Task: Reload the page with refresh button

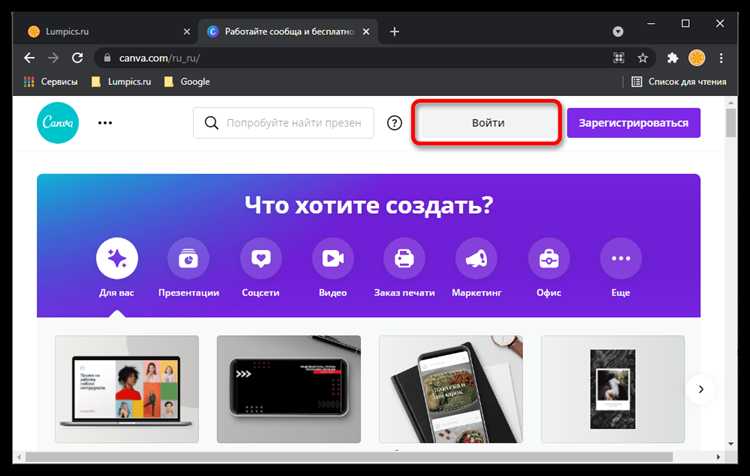Action: (x=77, y=58)
